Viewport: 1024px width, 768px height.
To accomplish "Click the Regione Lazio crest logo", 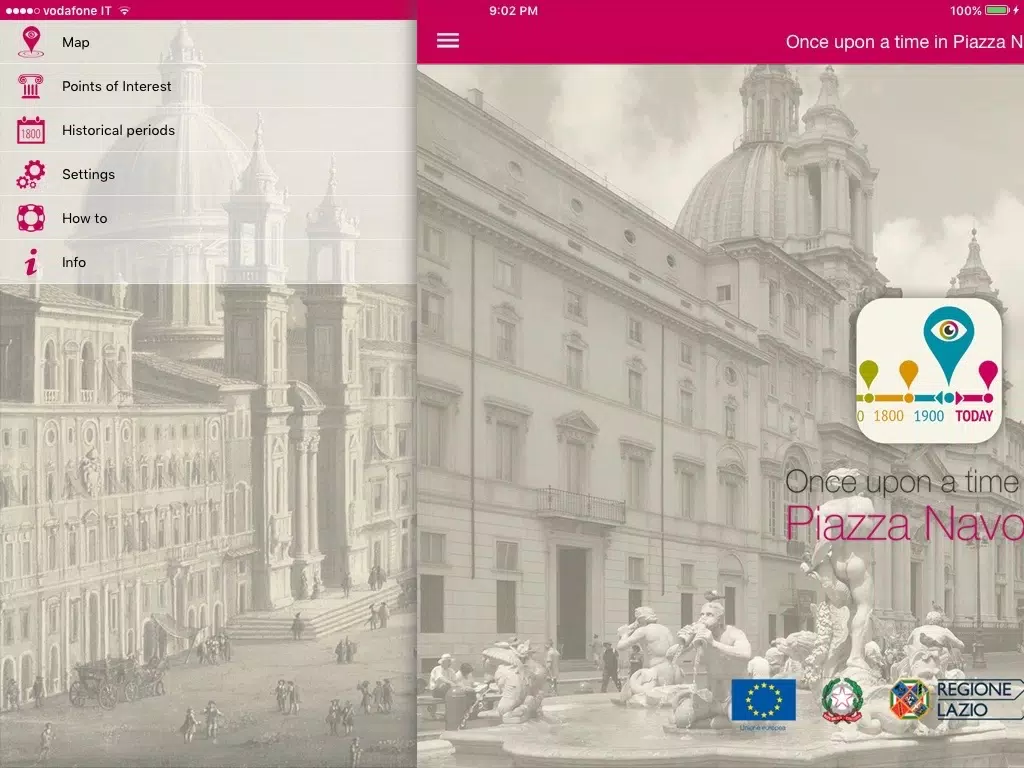I will [910, 699].
